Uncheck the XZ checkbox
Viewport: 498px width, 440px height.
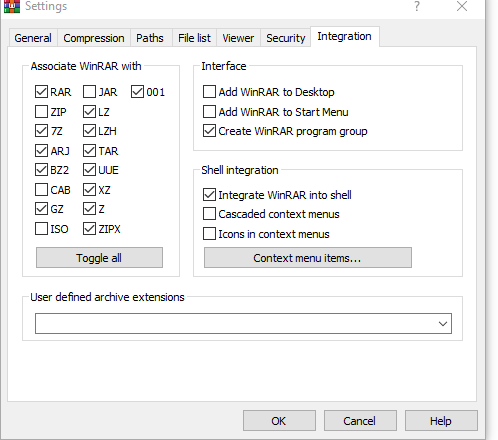coord(89,190)
